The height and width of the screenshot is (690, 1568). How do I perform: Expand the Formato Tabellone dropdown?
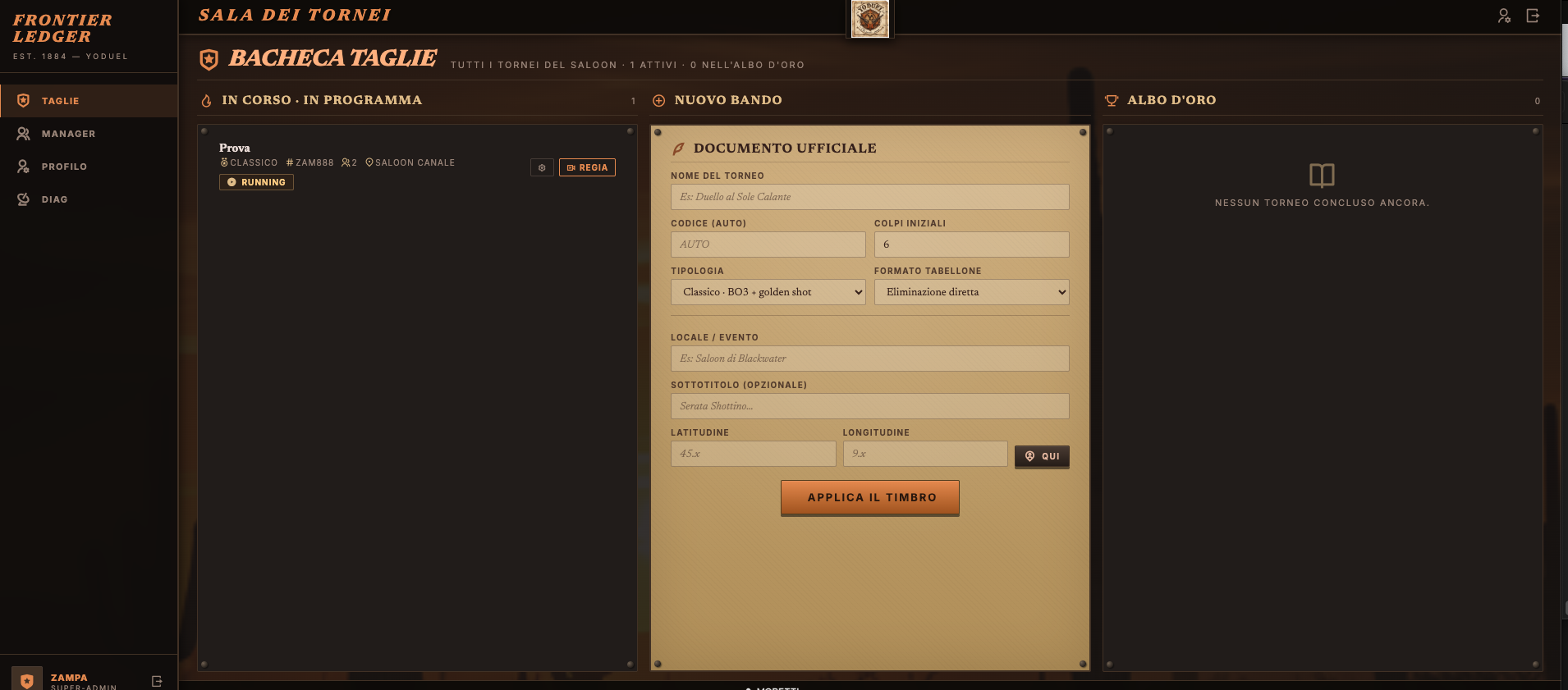pos(971,292)
